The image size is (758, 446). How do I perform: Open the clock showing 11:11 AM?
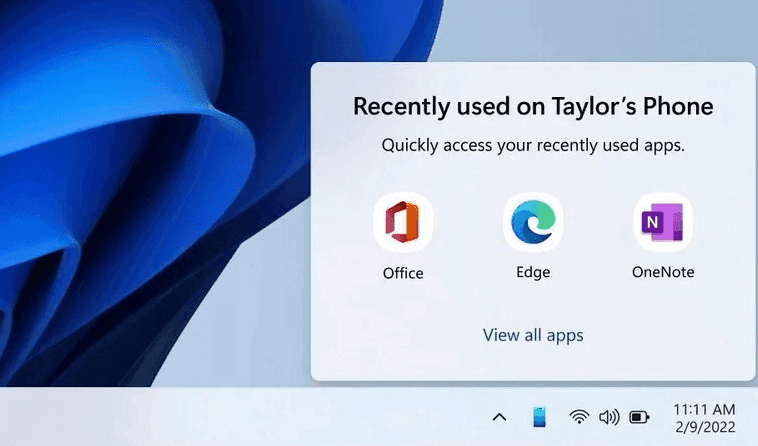pyautogui.click(x=704, y=410)
